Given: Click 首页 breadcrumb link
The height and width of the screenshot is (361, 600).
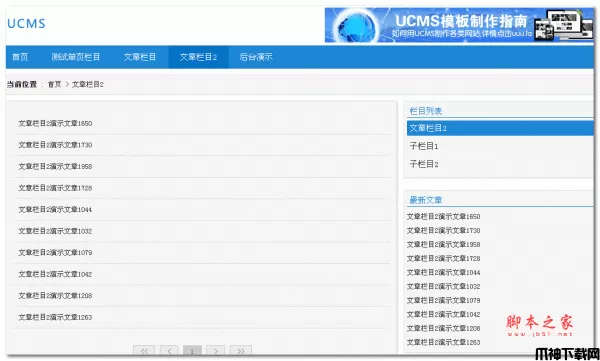Looking at the screenshot, I should [x=54, y=84].
